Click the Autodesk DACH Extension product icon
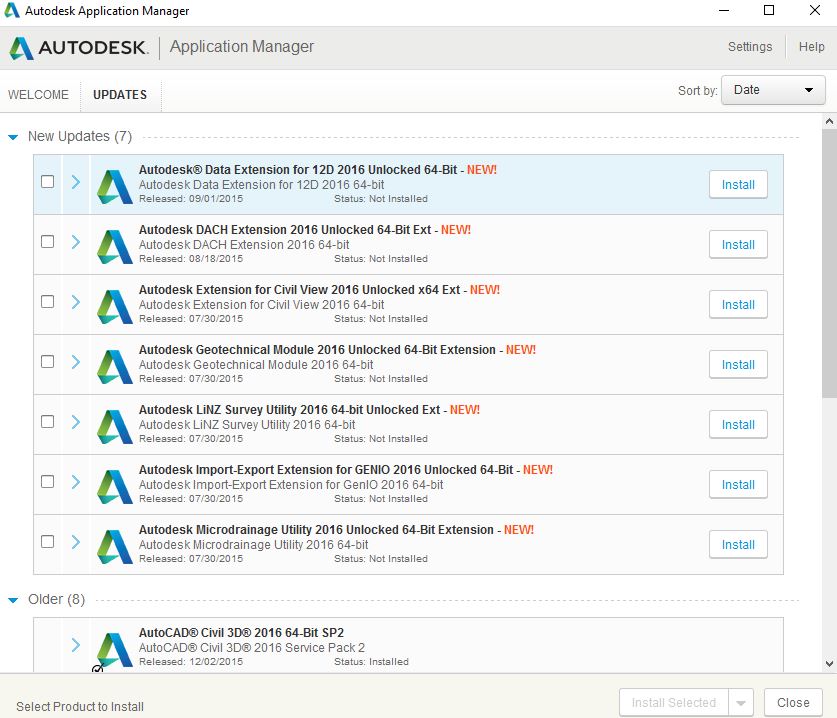Image resolution: width=837 pixels, height=718 pixels. 112,244
